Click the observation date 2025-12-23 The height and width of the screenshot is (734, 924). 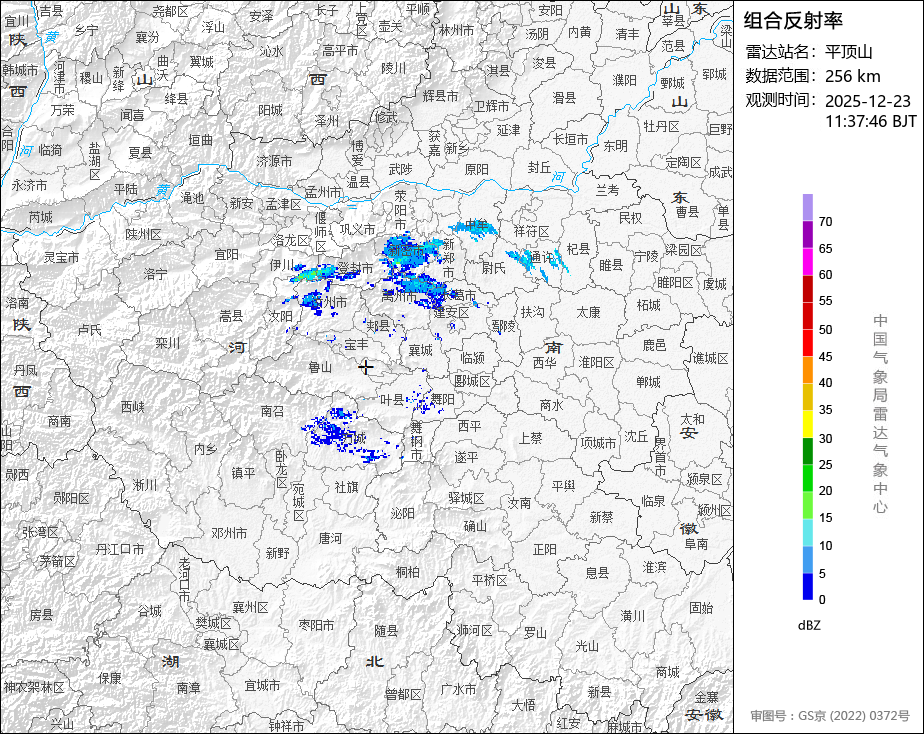coord(867,101)
